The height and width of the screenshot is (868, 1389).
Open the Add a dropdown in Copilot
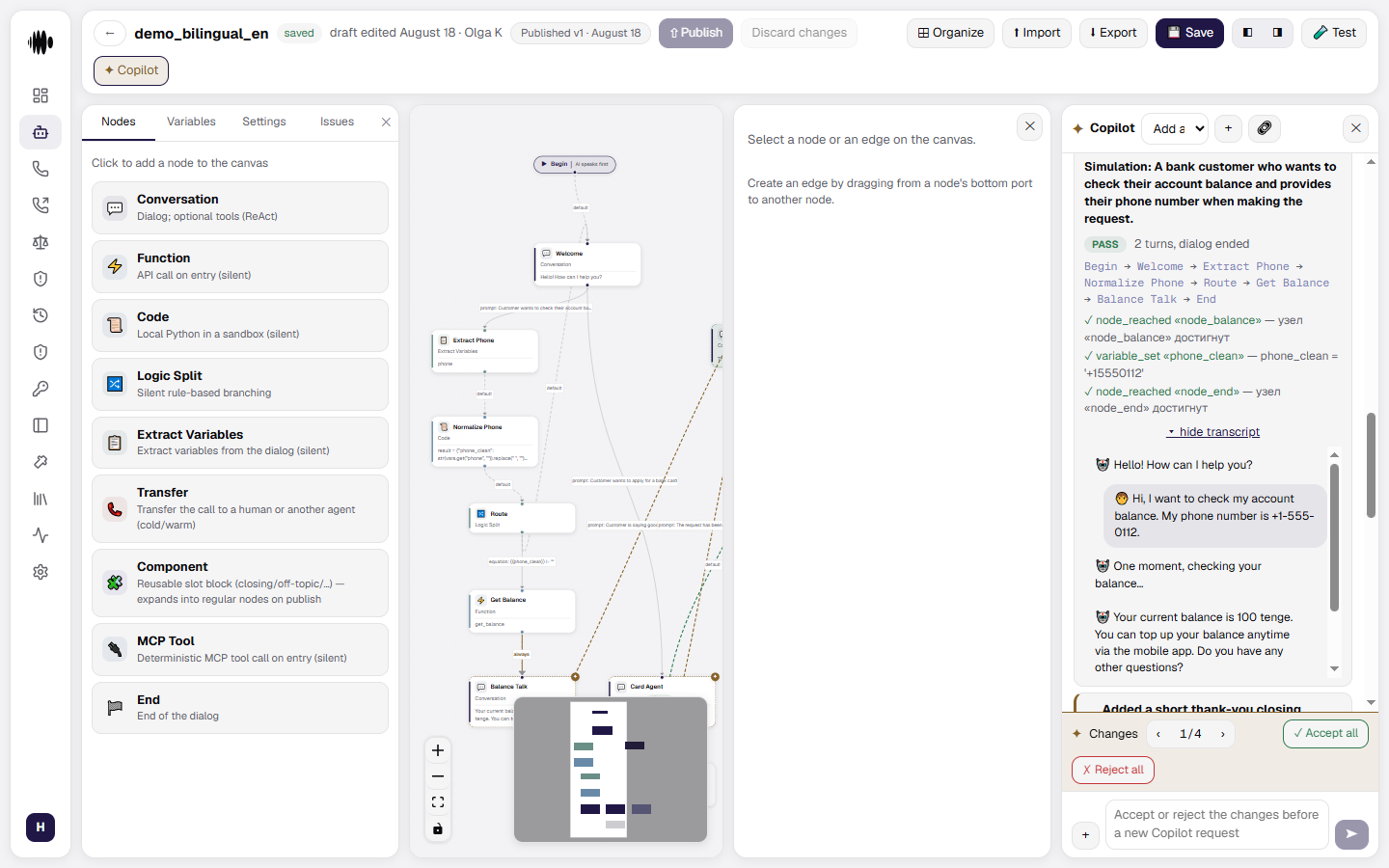pyautogui.click(x=1176, y=128)
